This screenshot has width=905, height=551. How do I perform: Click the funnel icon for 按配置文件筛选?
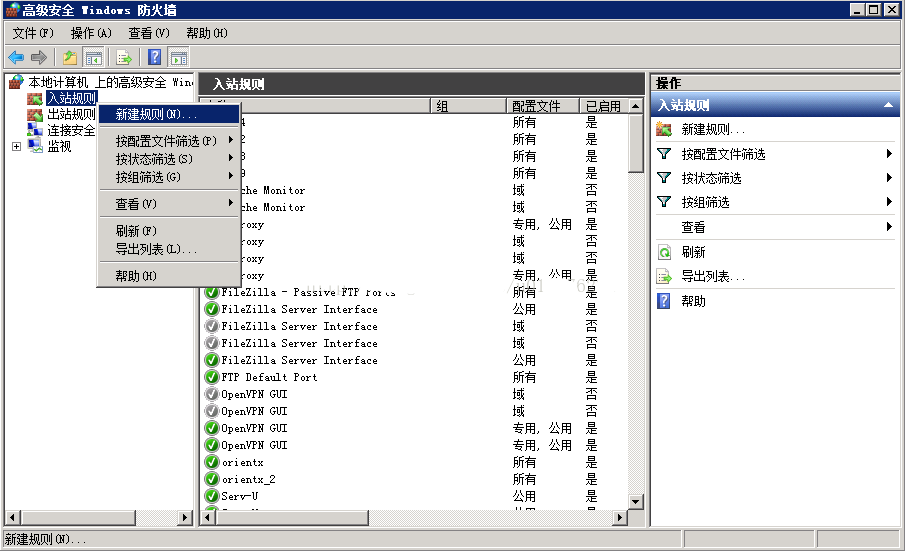pyautogui.click(x=664, y=153)
